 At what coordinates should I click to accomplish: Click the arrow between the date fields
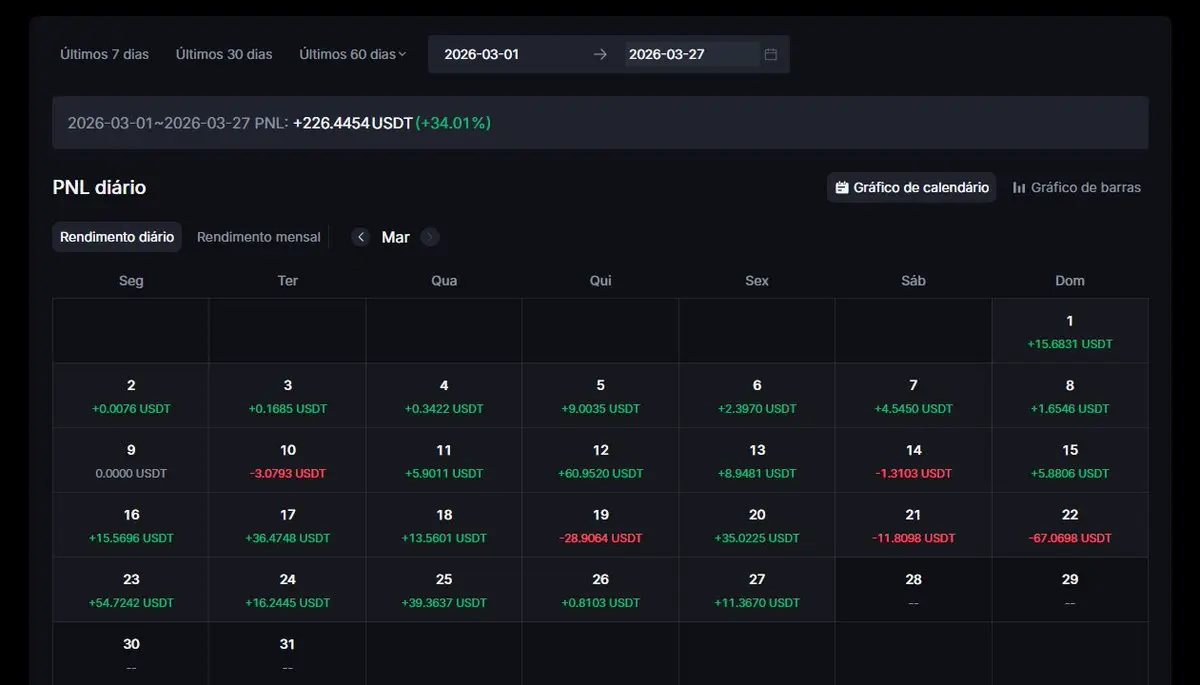click(600, 54)
